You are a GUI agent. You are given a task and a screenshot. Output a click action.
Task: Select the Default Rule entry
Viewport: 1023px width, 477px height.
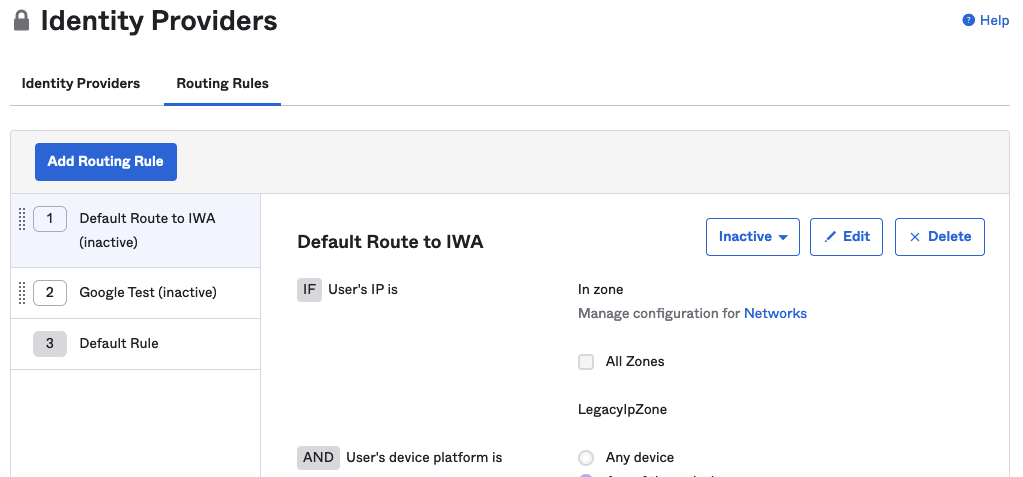(119, 344)
